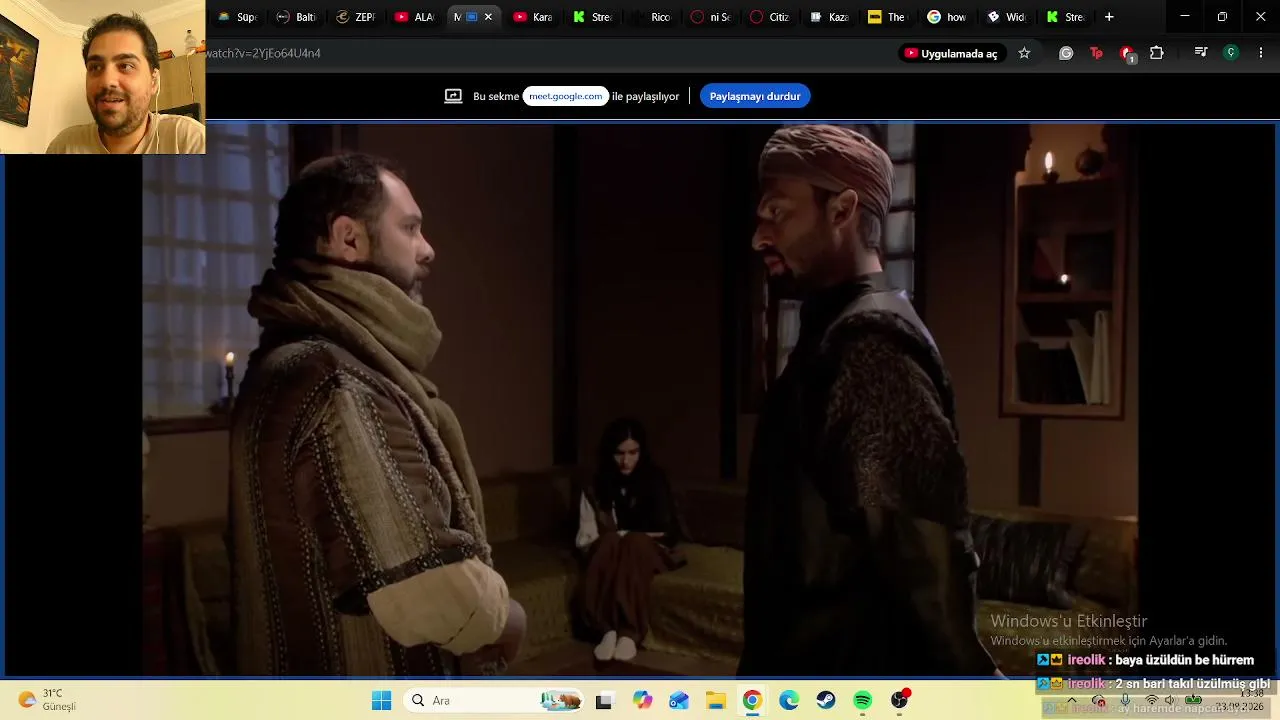Launch Copilot from the taskbar
This screenshot has height=720, width=1280.
point(642,701)
